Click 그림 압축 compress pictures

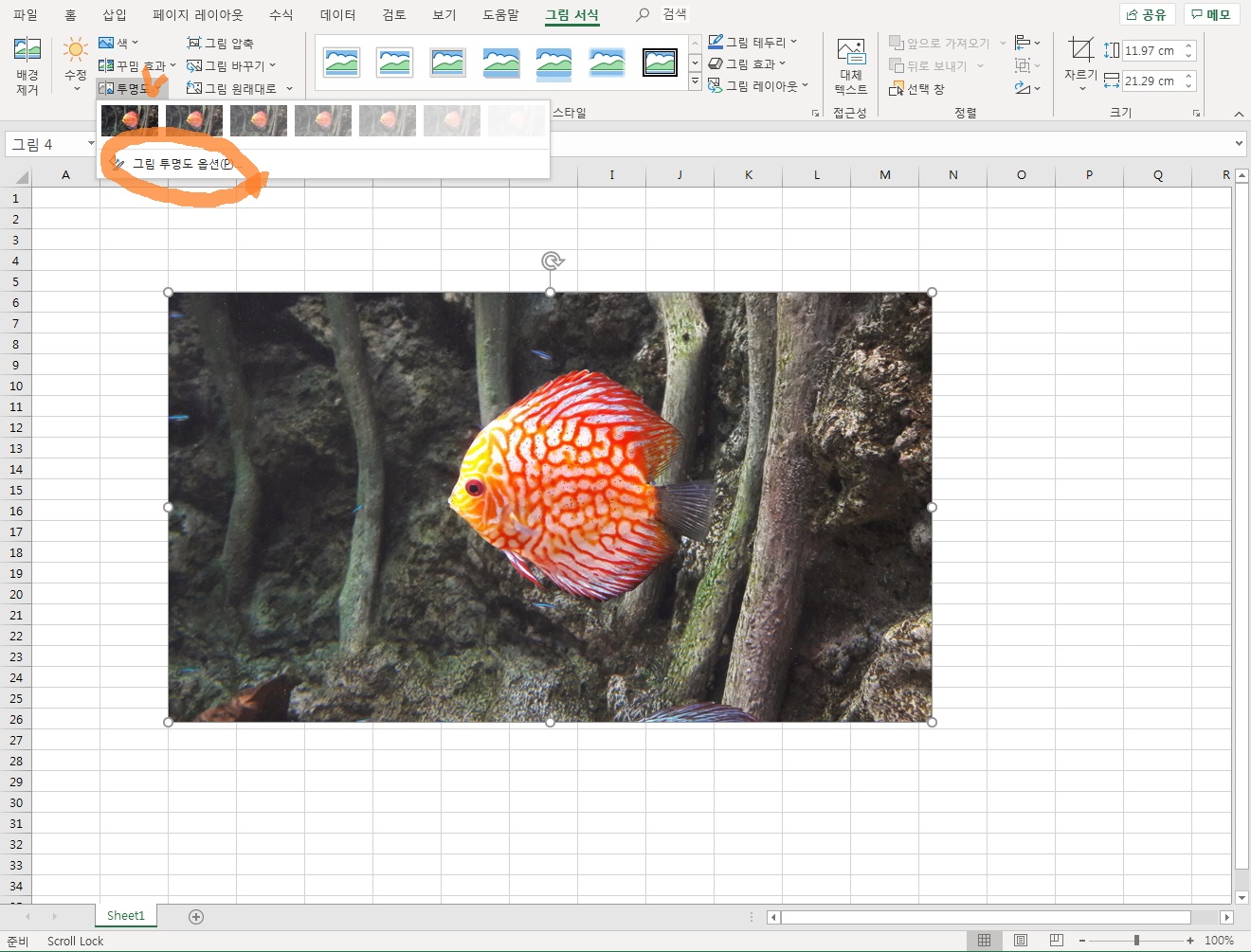click(x=221, y=43)
